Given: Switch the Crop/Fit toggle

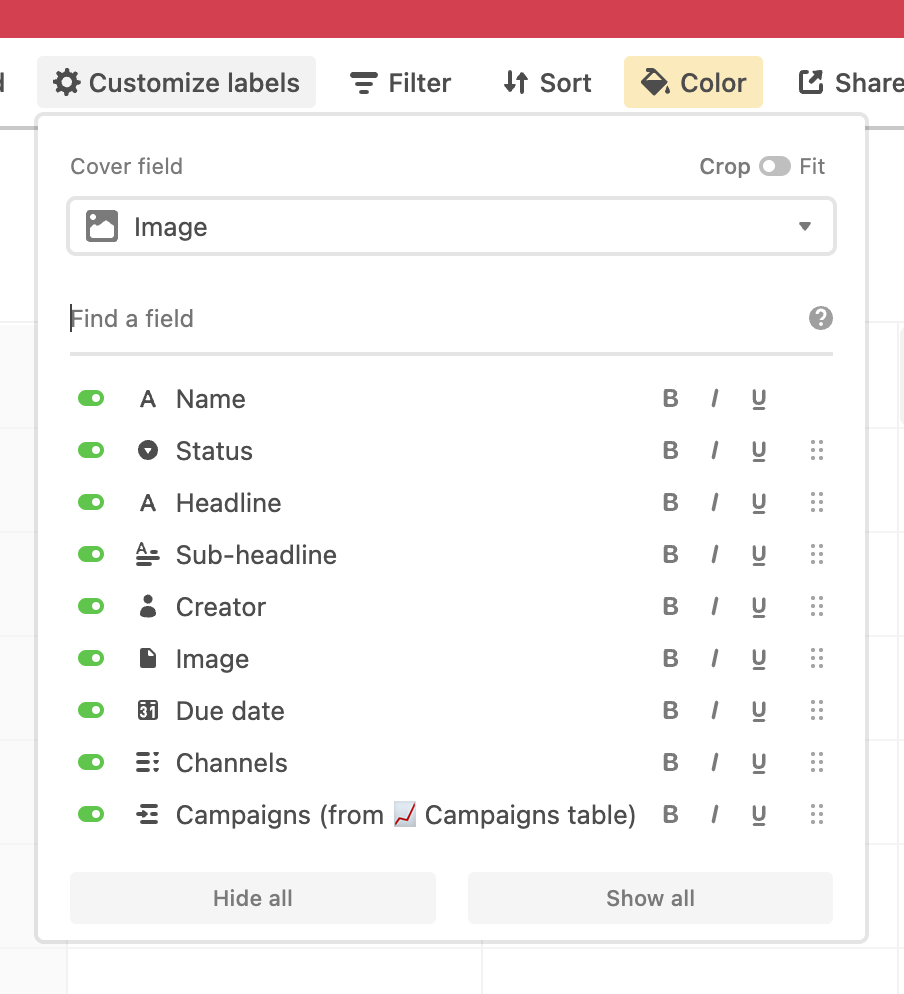Looking at the screenshot, I should [x=774, y=166].
